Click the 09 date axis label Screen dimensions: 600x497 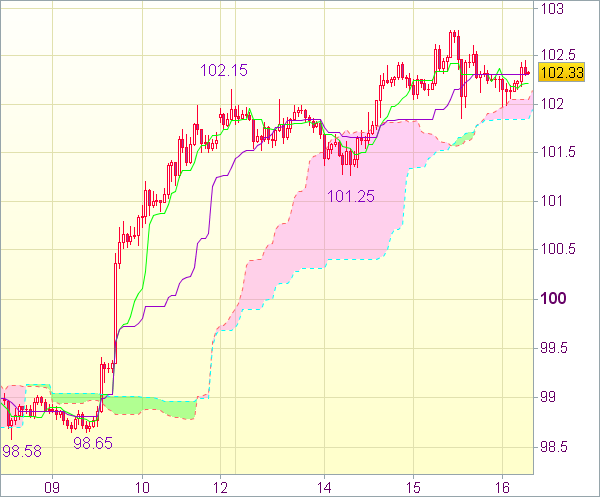coord(52,488)
